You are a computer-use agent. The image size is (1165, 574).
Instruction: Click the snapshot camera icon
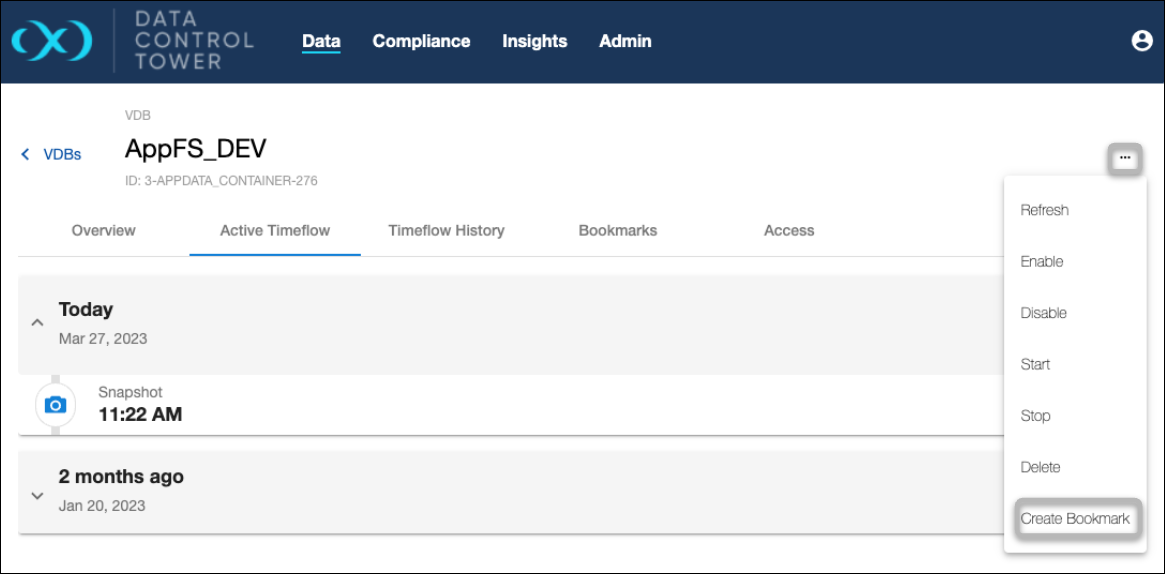55,405
